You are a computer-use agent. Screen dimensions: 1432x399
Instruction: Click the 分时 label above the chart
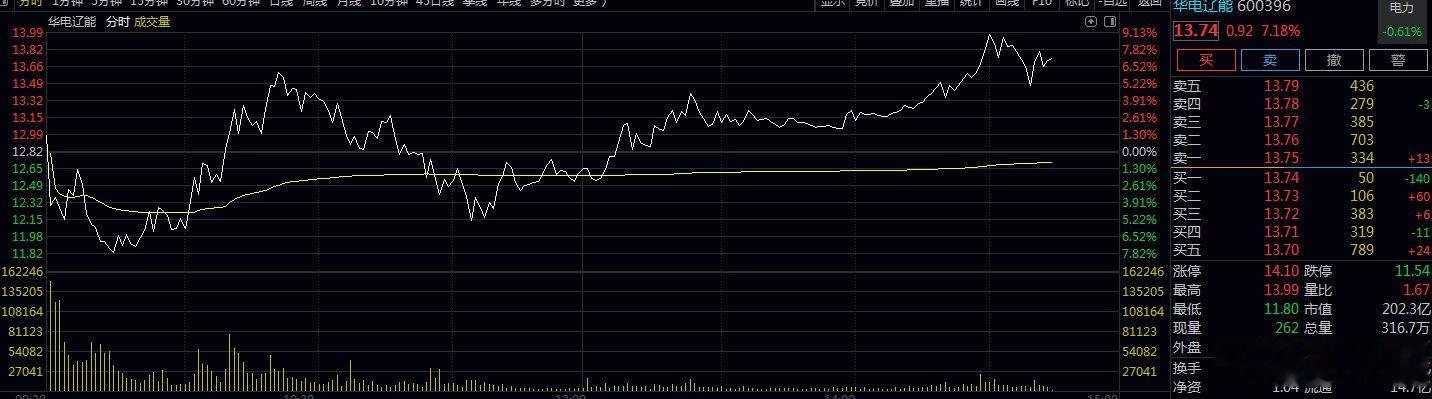tap(118, 22)
